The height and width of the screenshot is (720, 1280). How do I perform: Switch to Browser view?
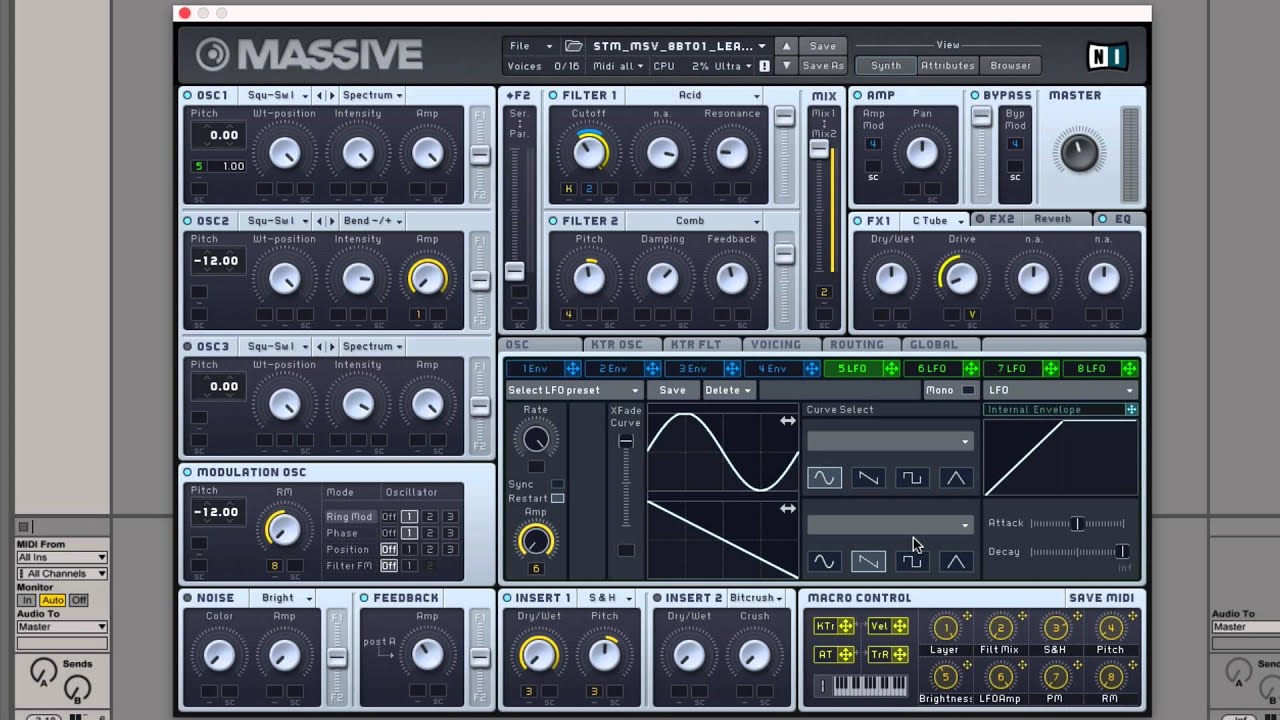[1011, 66]
